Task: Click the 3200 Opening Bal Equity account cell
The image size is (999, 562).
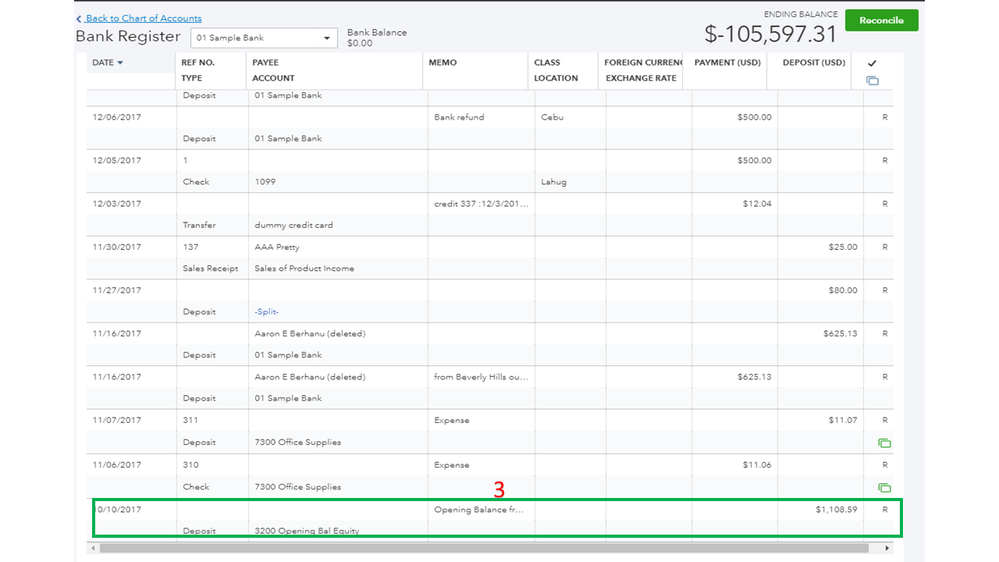Action: tap(306, 530)
